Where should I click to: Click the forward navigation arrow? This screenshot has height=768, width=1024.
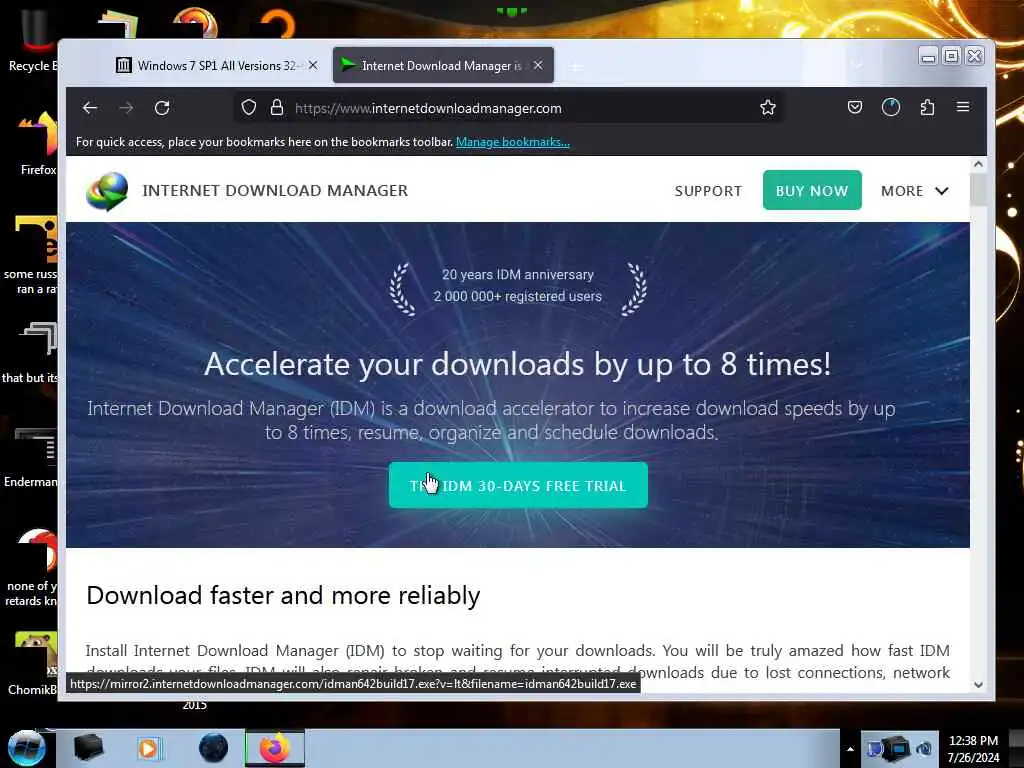point(126,108)
